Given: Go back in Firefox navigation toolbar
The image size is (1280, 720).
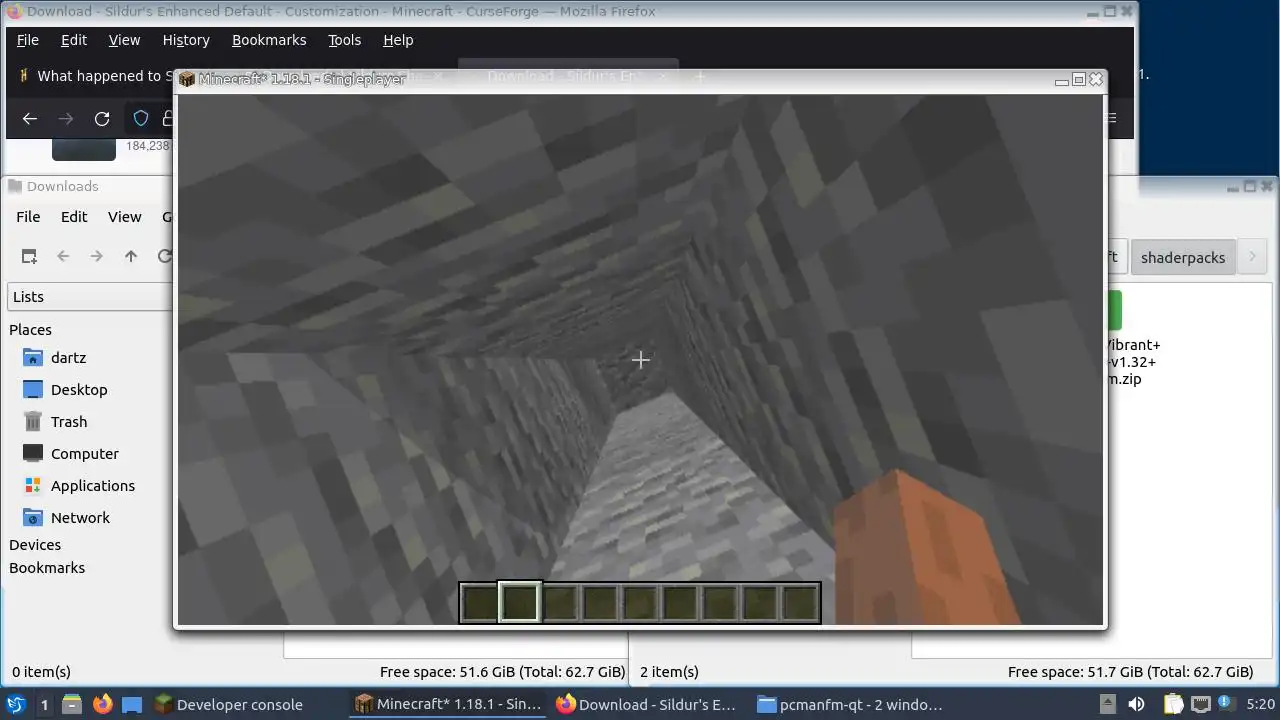Looking at the screenshot, I should 30,119.
